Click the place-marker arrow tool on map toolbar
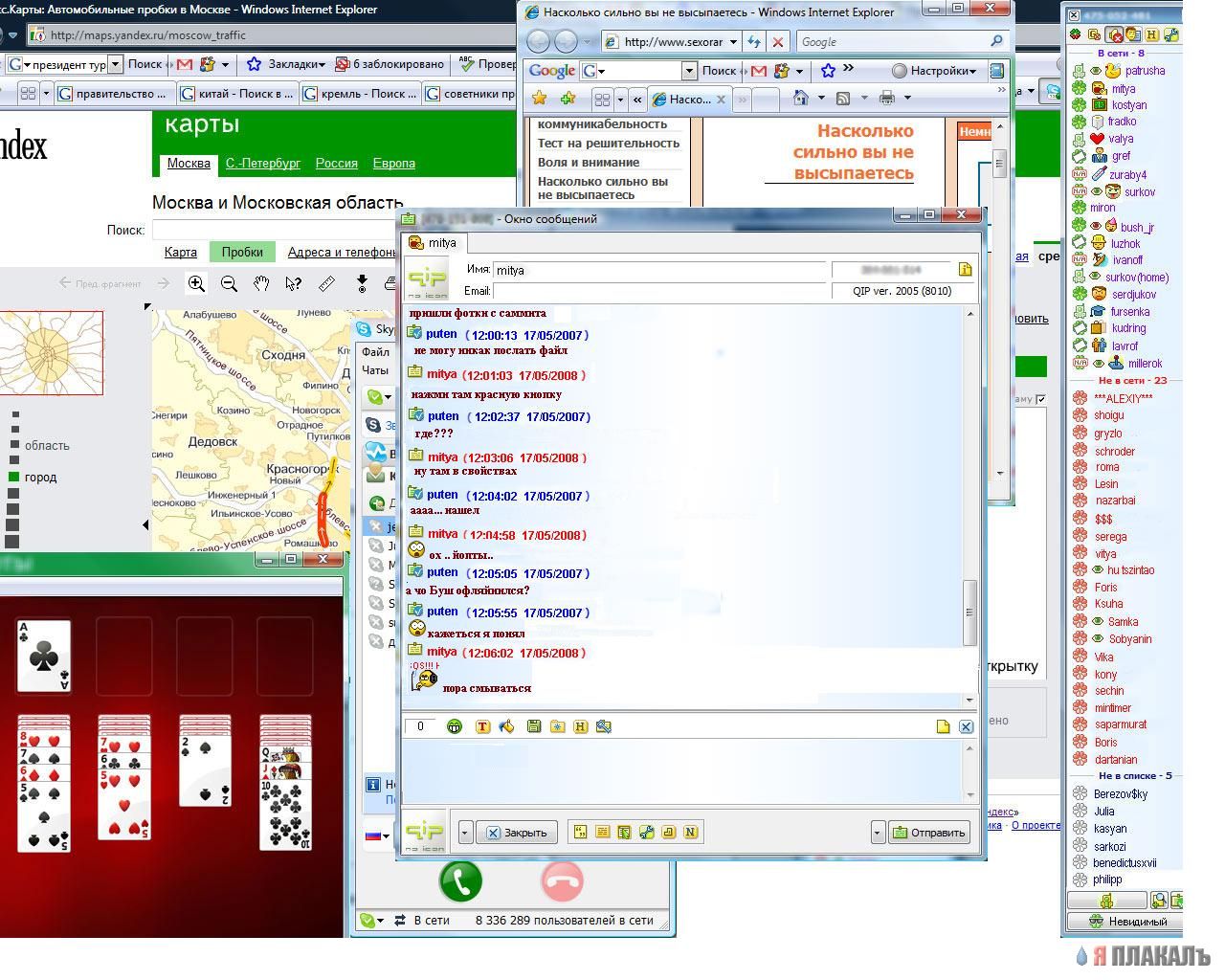Viewport: 1225px width, 980px height. point(362,283)
